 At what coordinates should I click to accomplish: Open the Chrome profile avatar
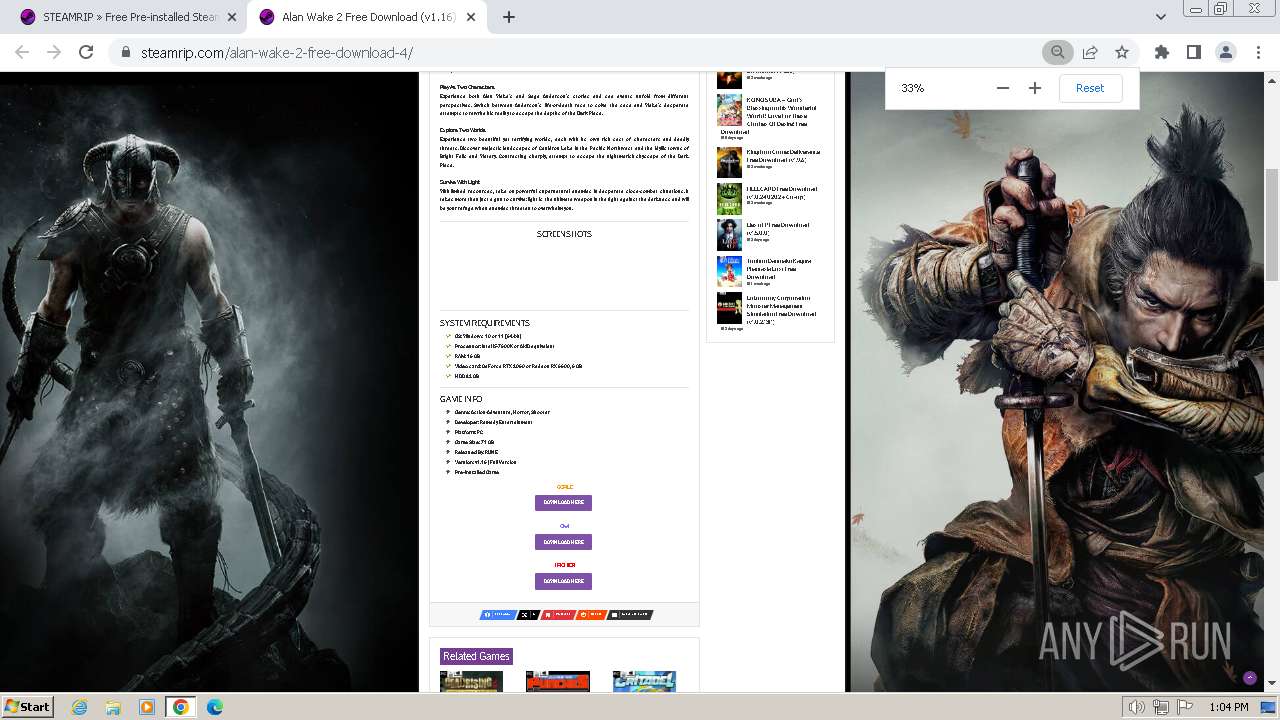click(x=1226, y=52)
